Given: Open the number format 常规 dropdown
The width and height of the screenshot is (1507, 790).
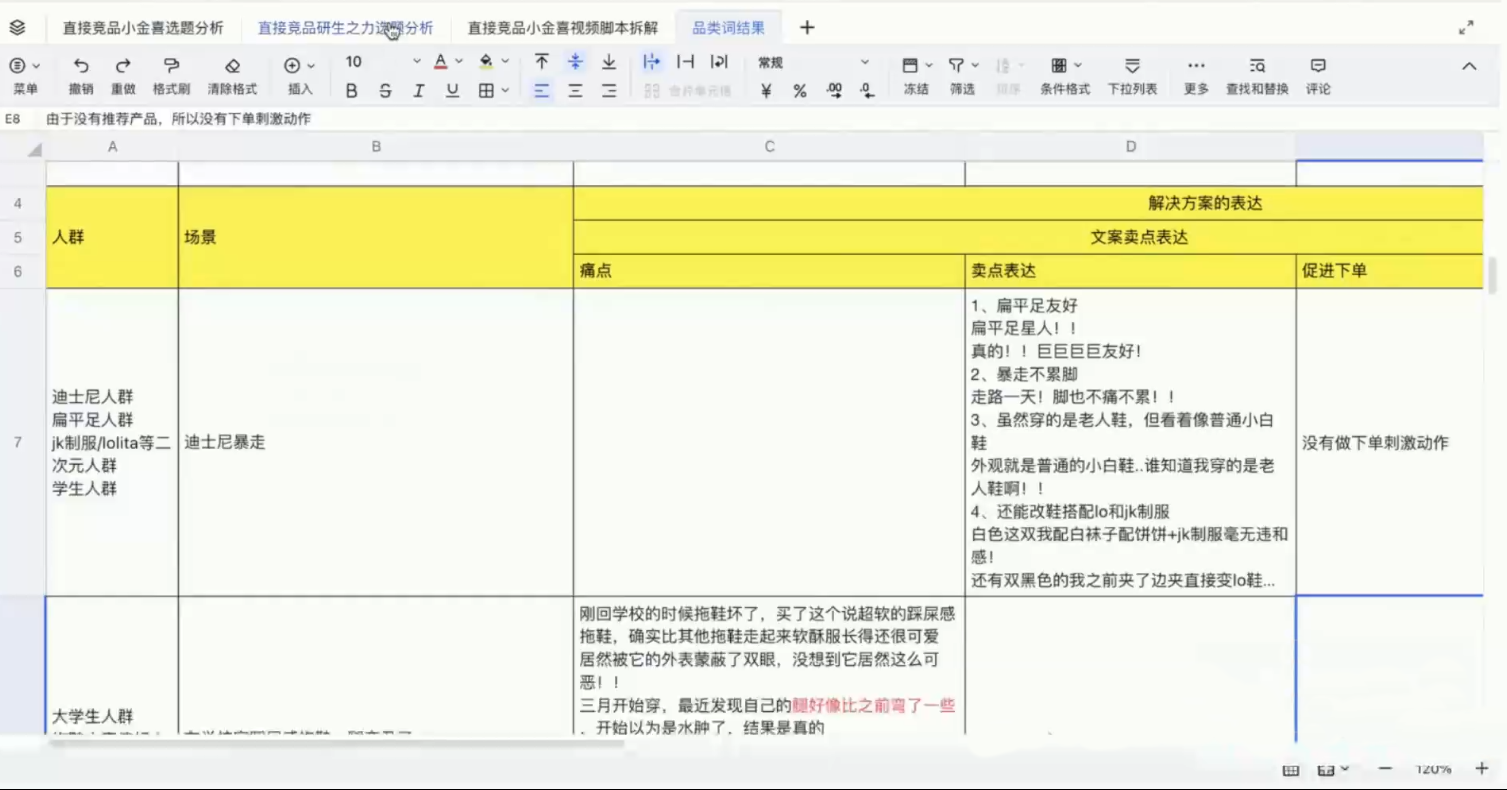Looking at the screenshot, I should (864, 62).
